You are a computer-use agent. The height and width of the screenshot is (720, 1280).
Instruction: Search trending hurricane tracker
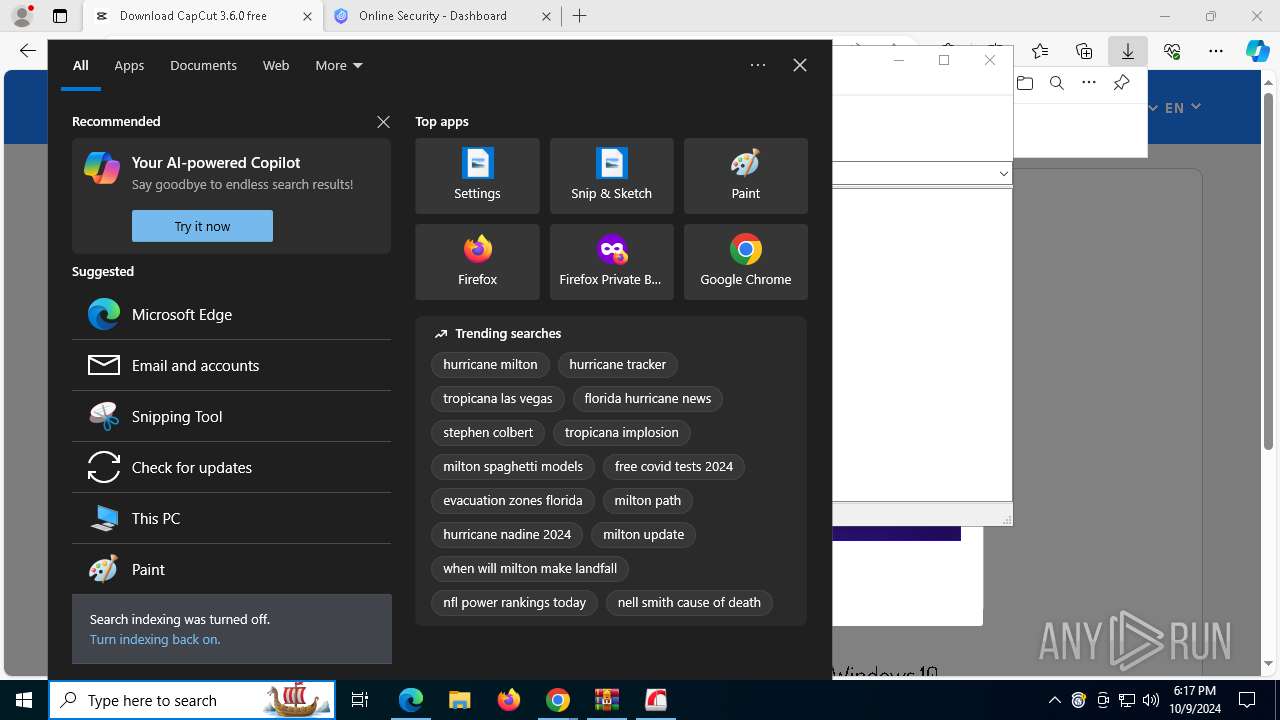point(617,365)
